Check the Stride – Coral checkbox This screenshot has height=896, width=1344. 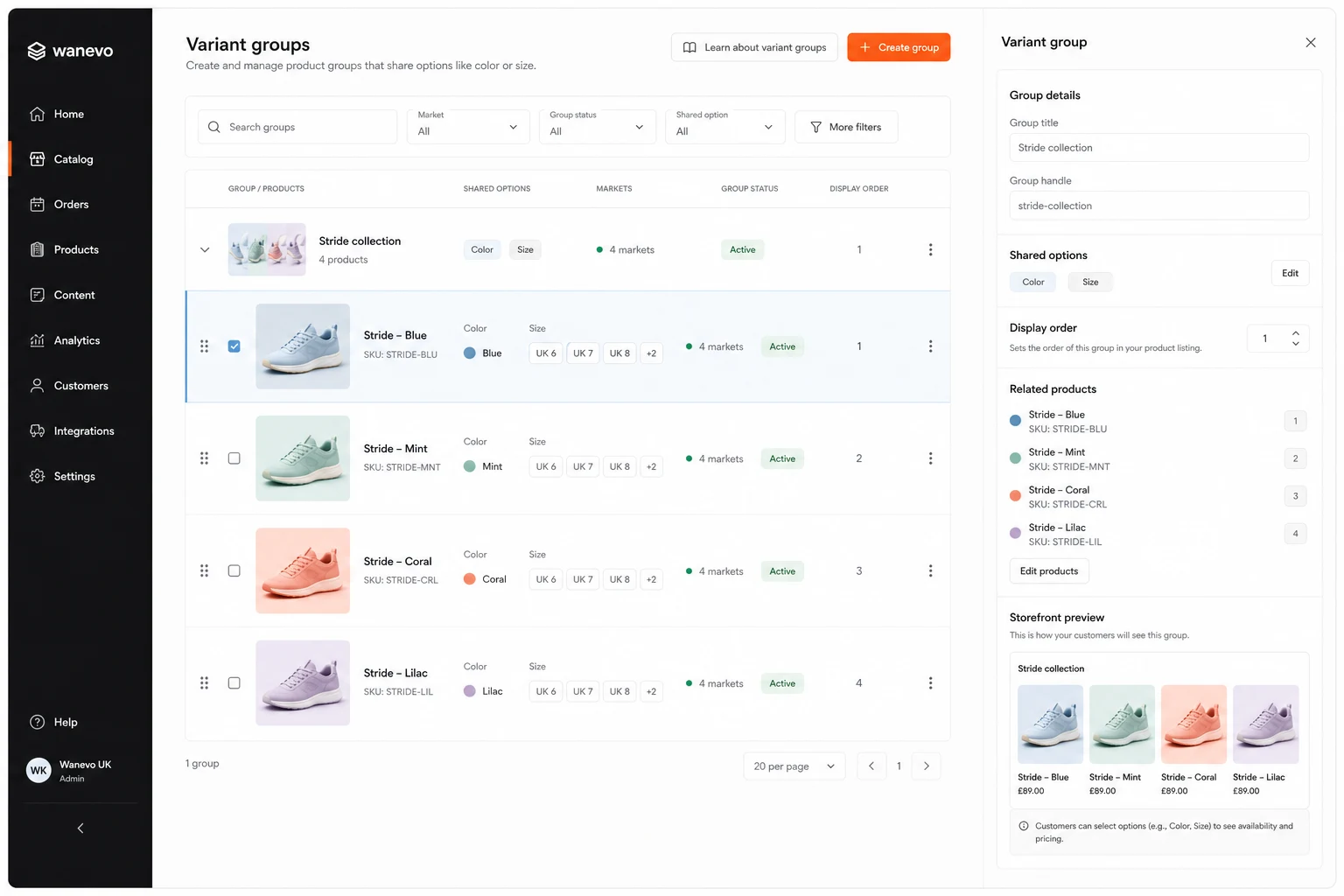point(234,570)
